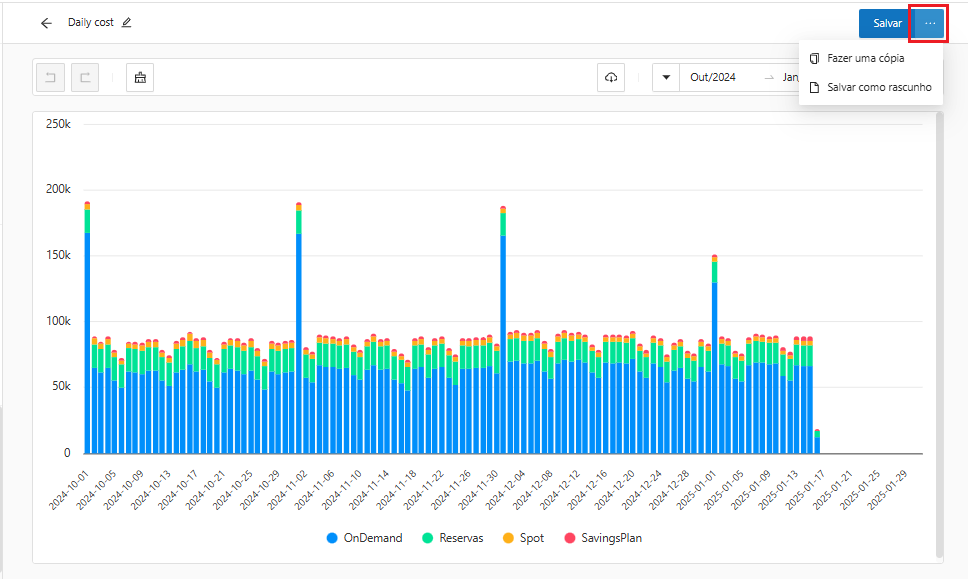Click the cloud upload icon

point(611,77)
